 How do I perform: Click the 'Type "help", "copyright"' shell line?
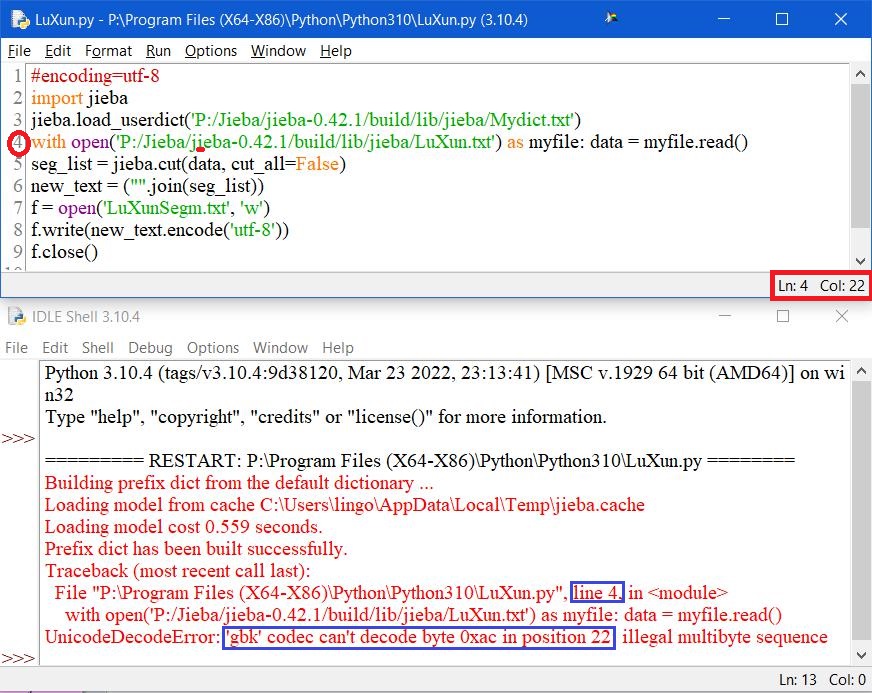[326, 417]
